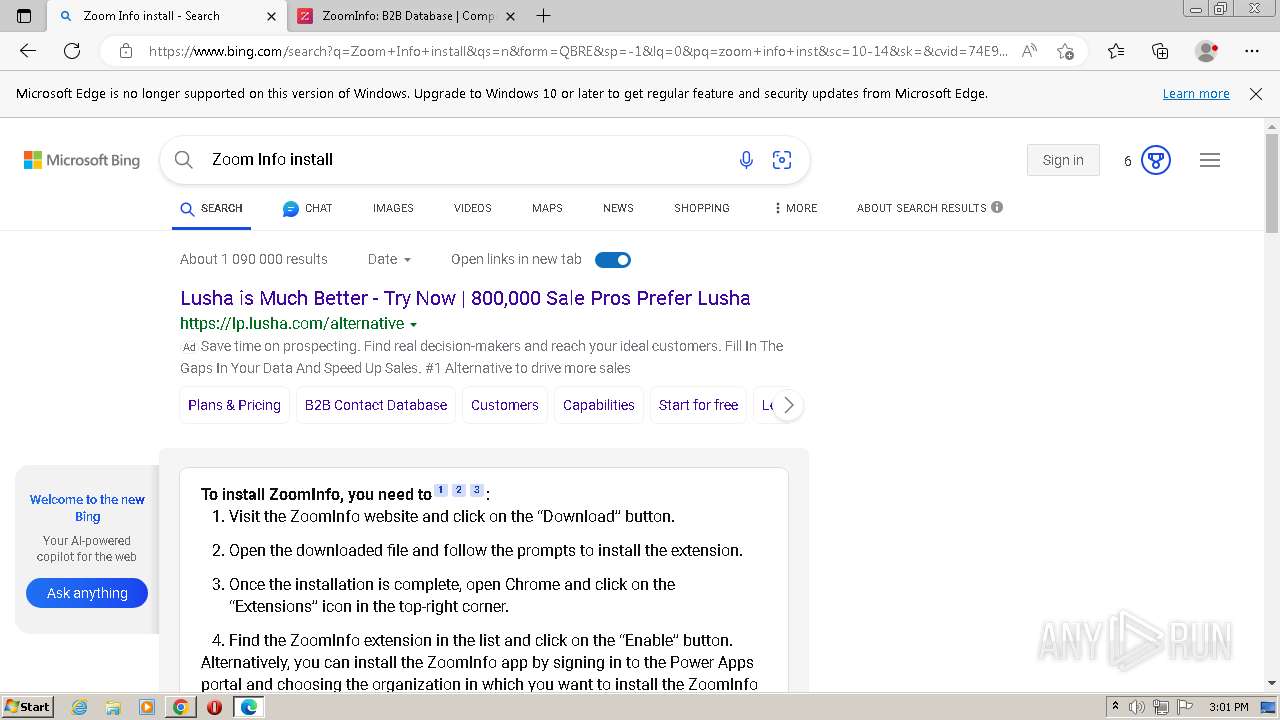This screenshot has height=720, width=1280.
Task: Select the NEWS tab
Action: 618,208
